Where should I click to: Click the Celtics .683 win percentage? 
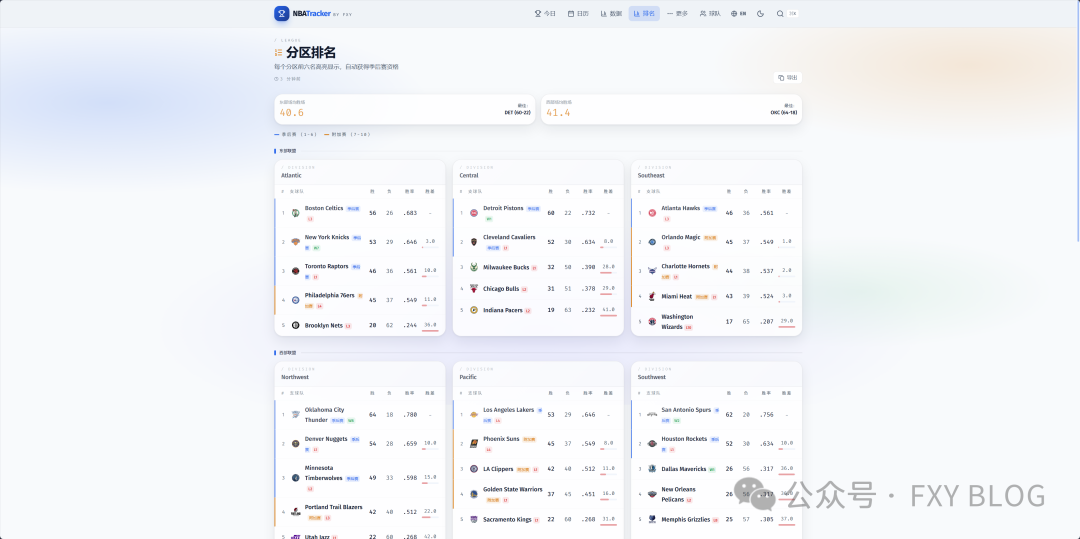click(410, 213)
